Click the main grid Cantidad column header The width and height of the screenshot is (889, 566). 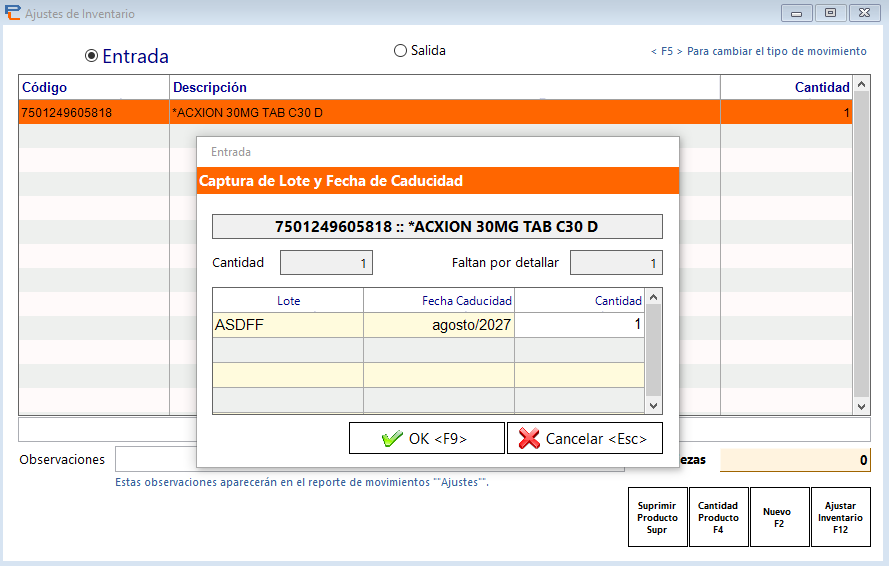click(786, 87)
